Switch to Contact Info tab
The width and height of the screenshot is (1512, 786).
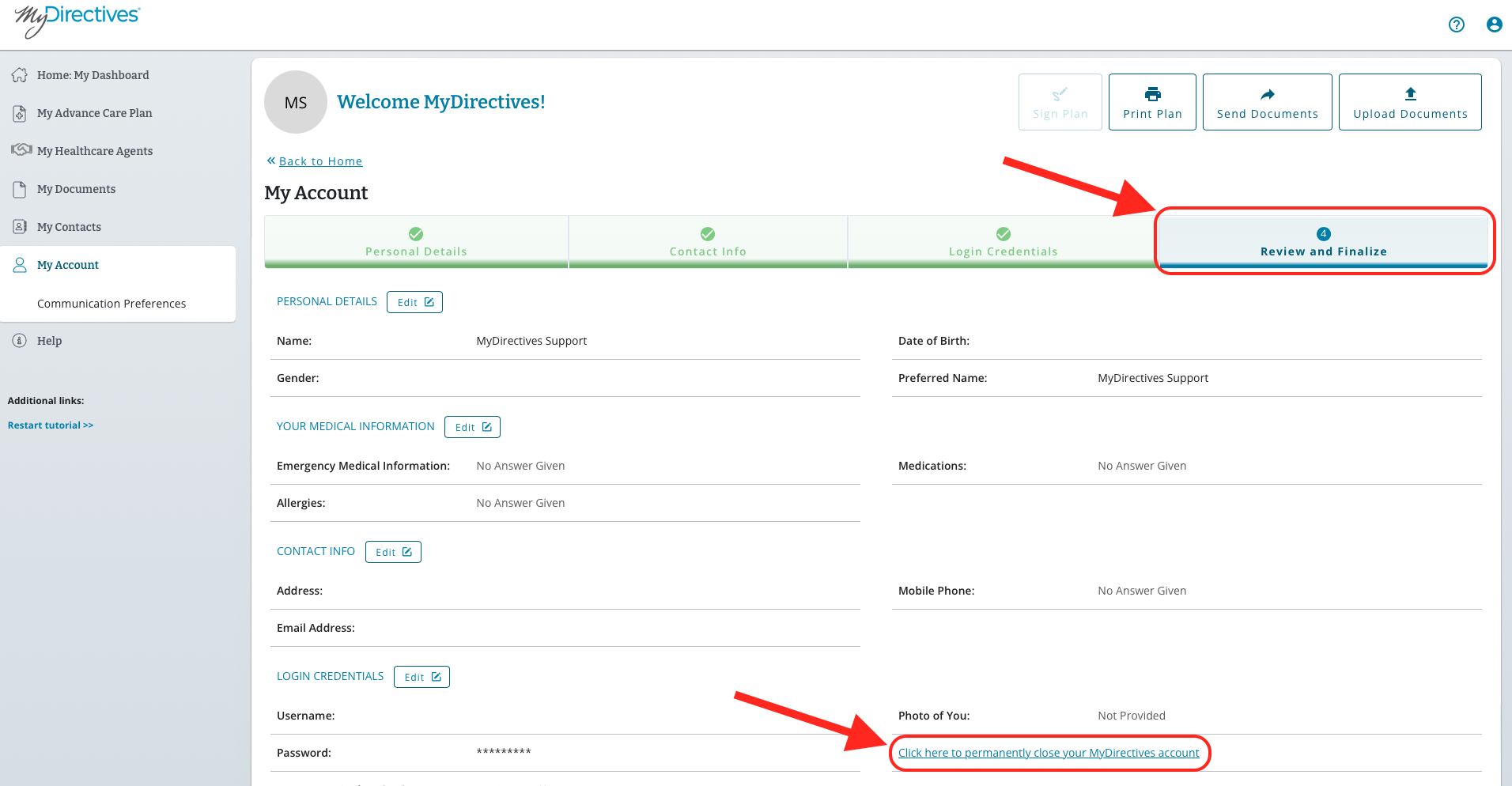click(708, 242)
